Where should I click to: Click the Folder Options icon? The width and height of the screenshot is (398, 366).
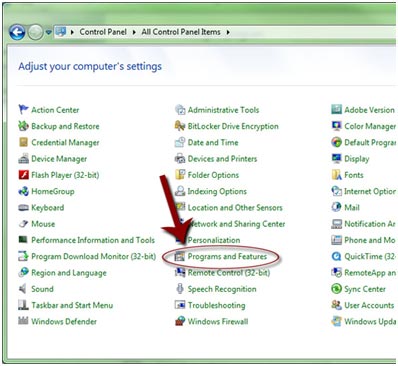[x=180, y=175]
